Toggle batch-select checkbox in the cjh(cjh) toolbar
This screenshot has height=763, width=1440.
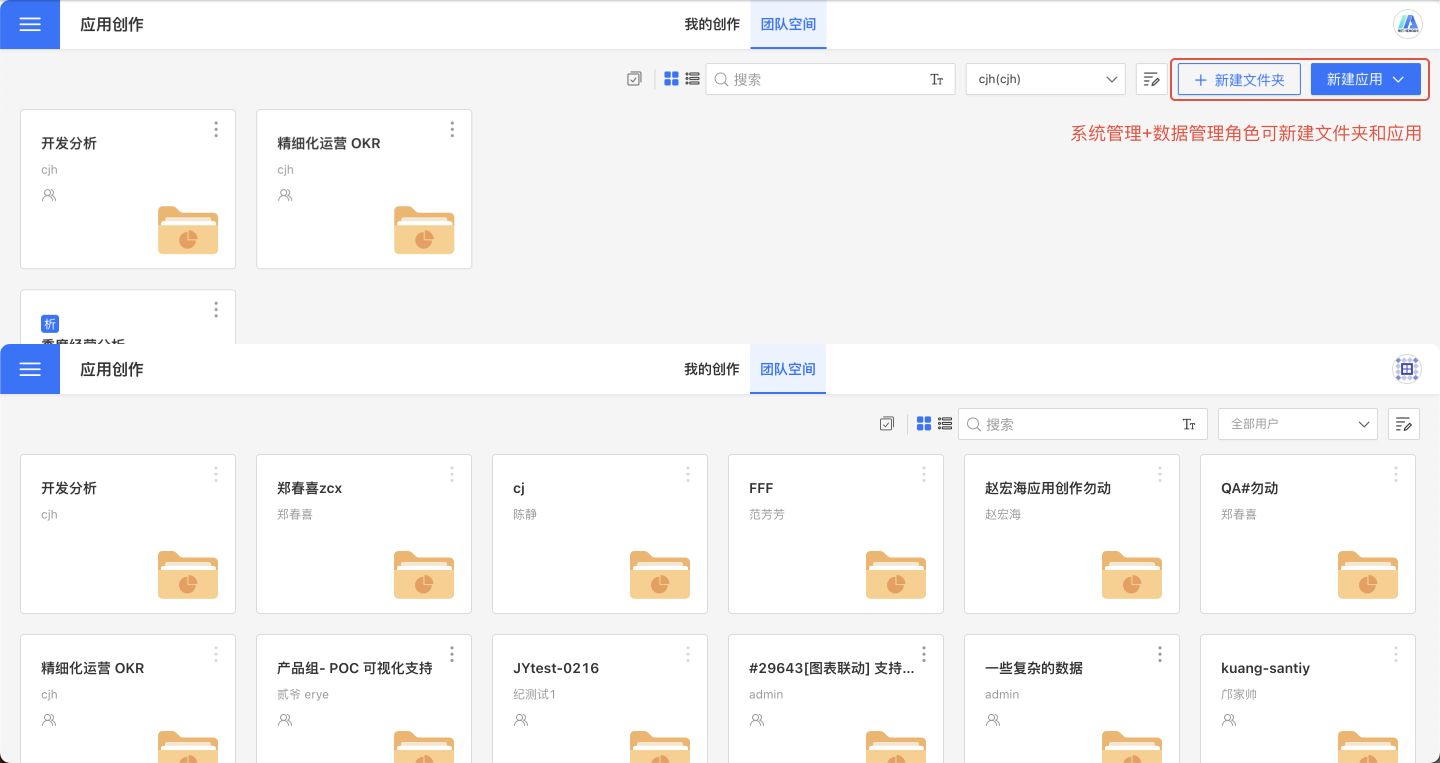(x=634, y=79)
